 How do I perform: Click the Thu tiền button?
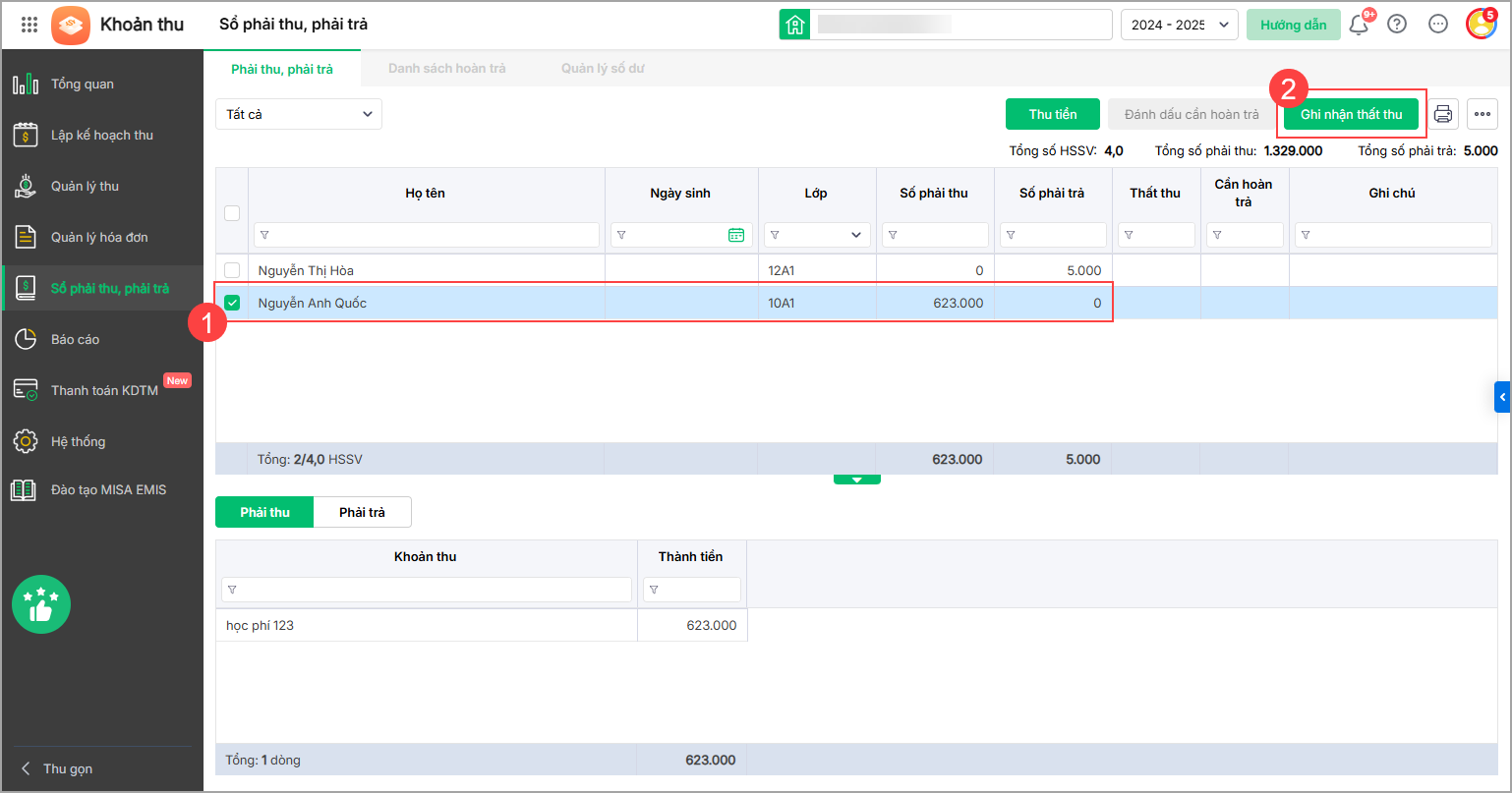[1053, 114]
